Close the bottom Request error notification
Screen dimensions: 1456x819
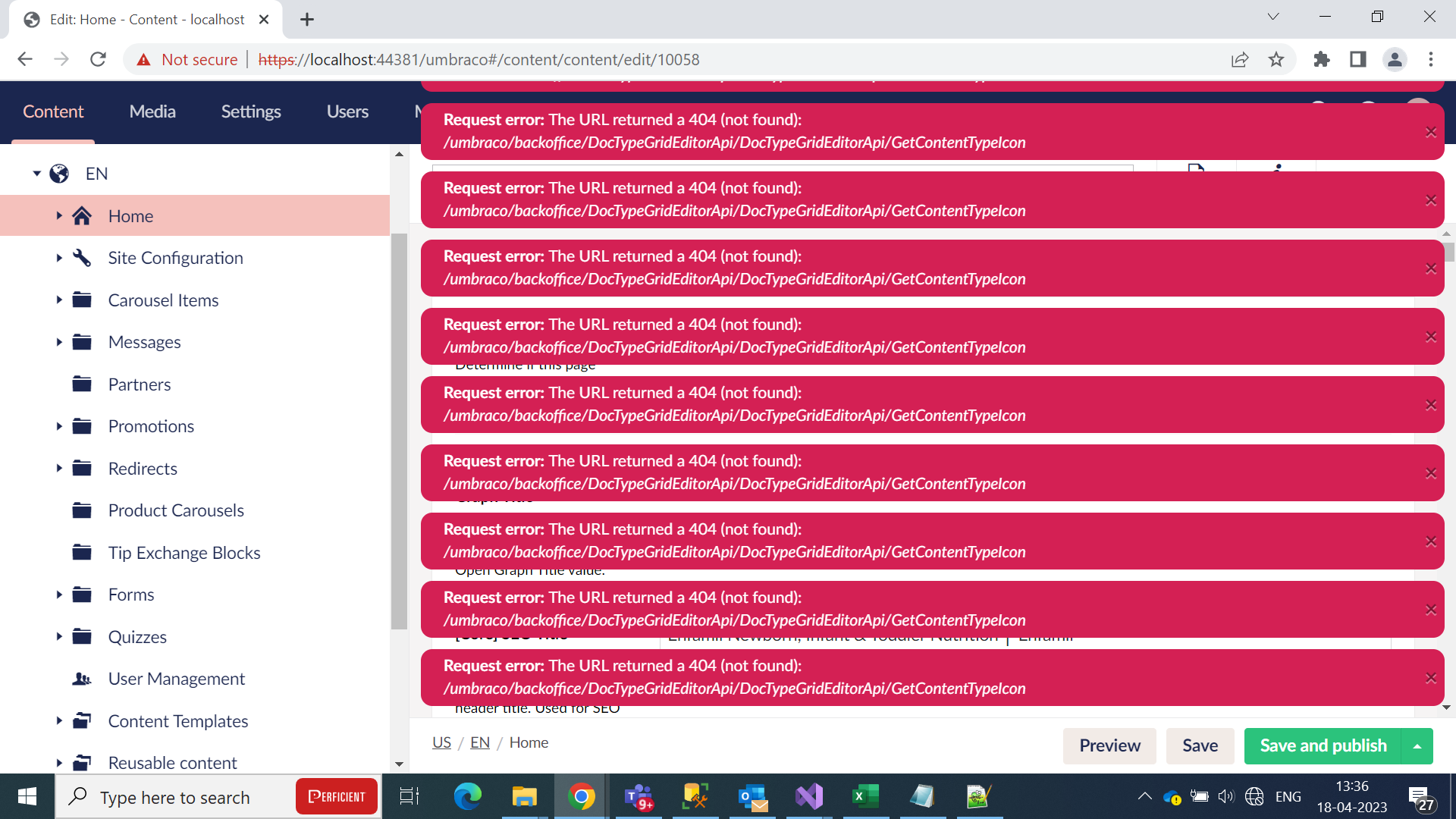(1430, 678)
